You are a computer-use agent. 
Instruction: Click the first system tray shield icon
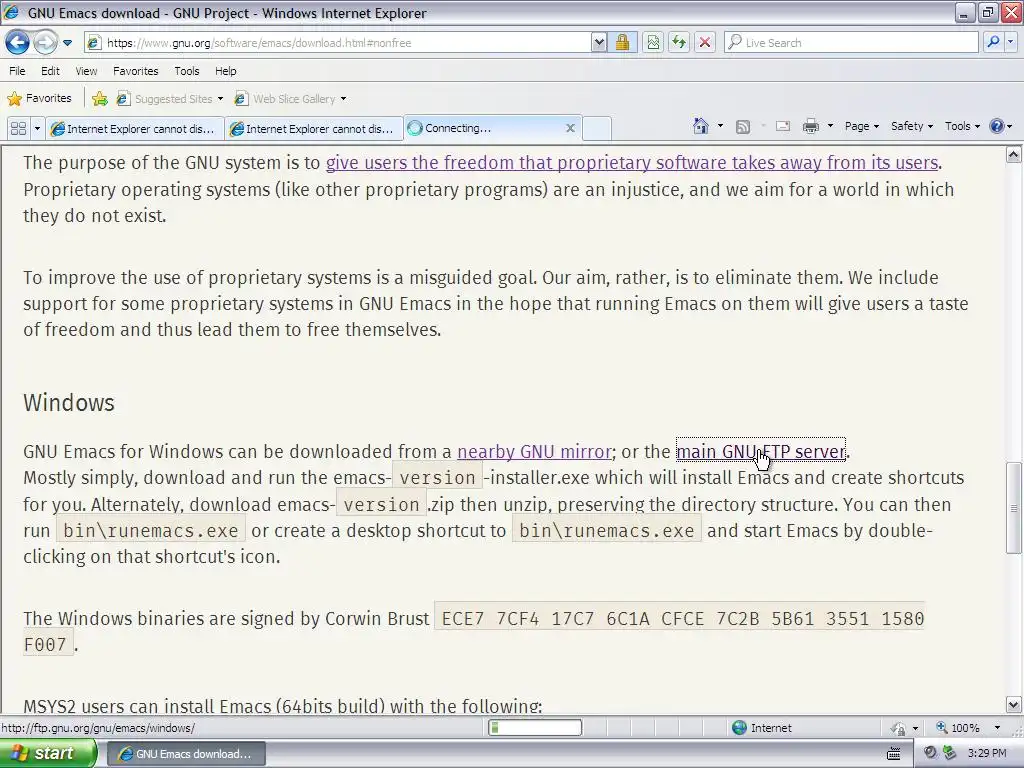pos(931,753)
